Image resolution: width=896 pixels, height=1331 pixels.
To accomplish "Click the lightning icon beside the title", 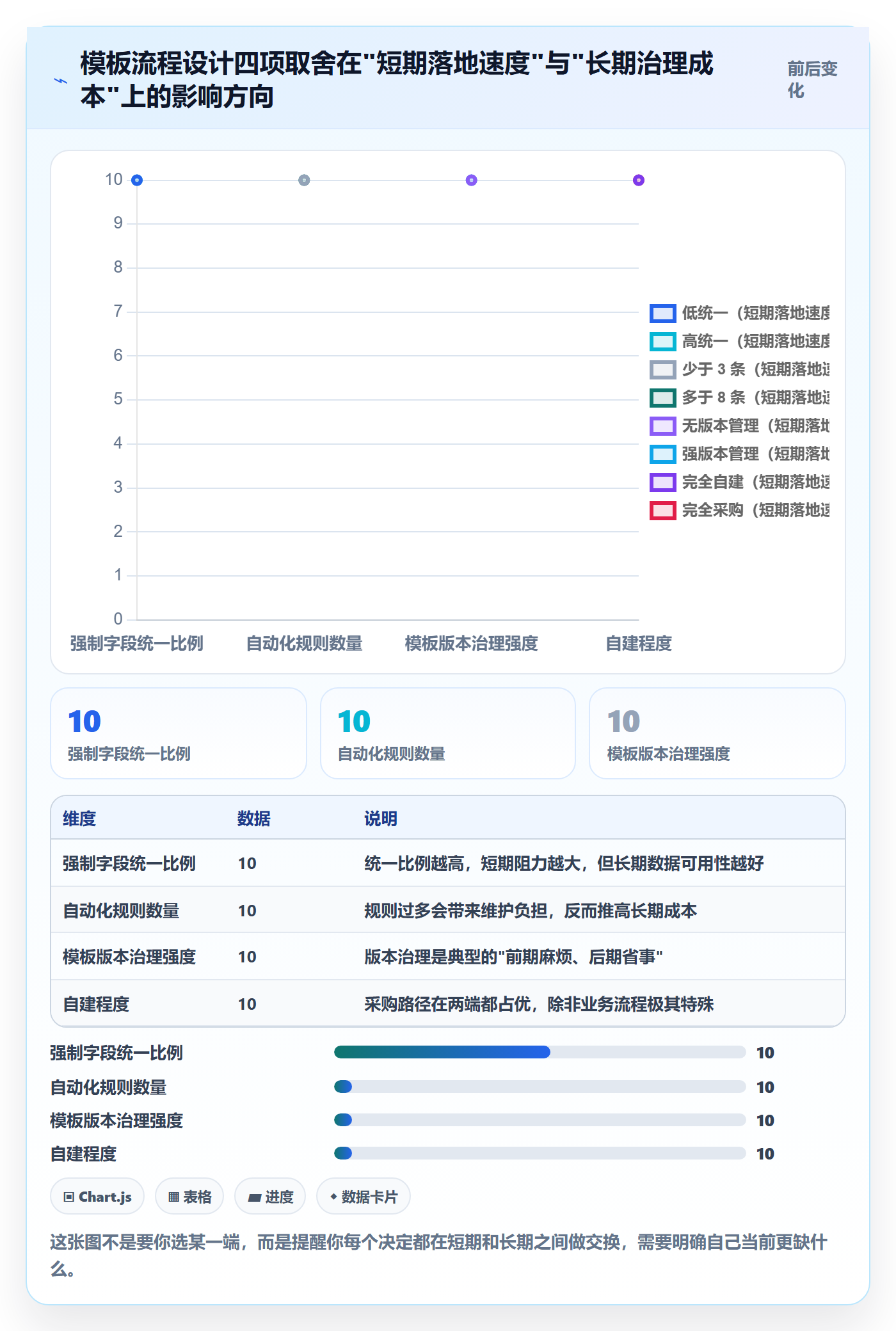I will [60, 81].
